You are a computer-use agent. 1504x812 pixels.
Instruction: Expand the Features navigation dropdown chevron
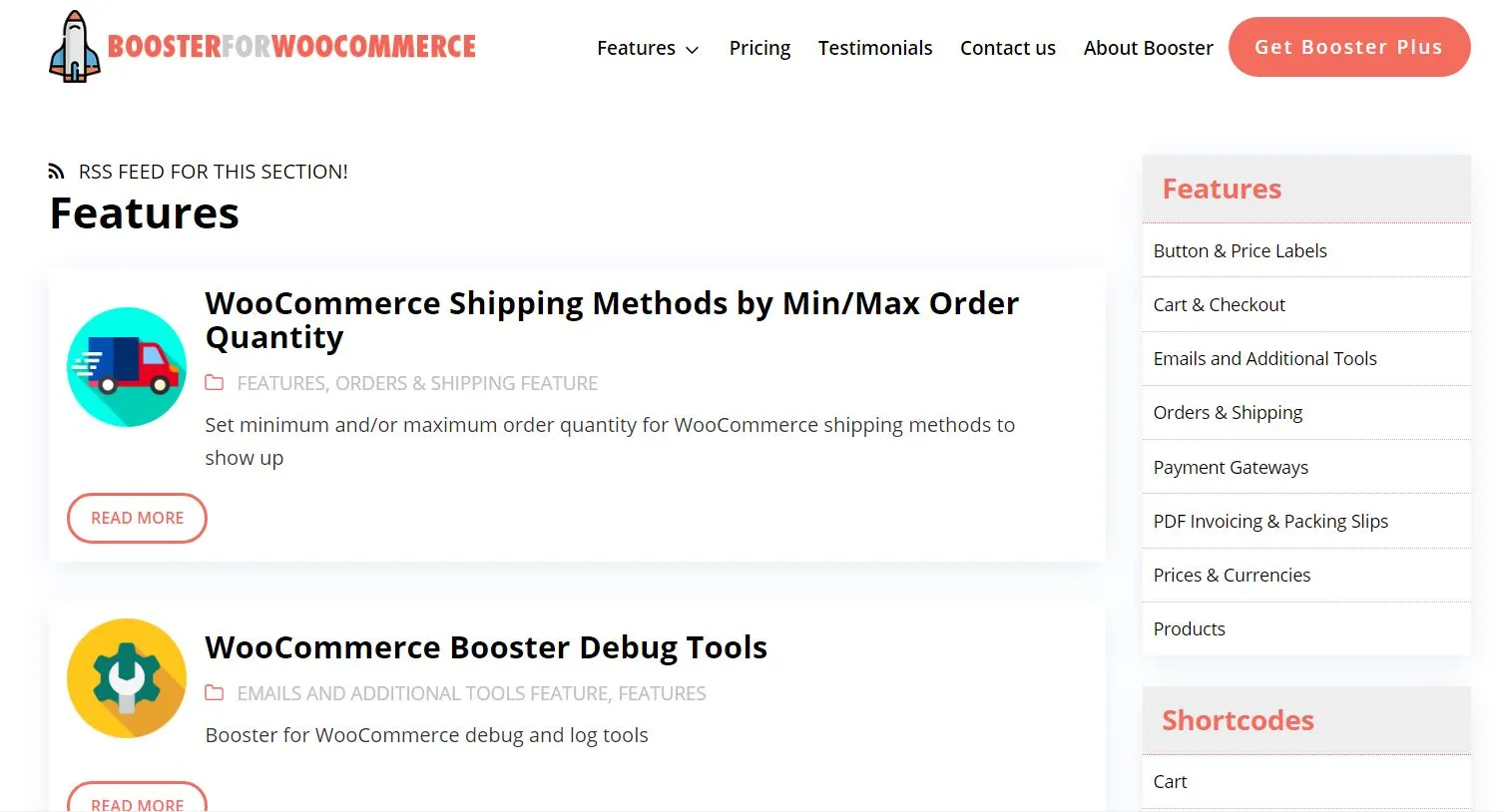[x=692, y=49]
